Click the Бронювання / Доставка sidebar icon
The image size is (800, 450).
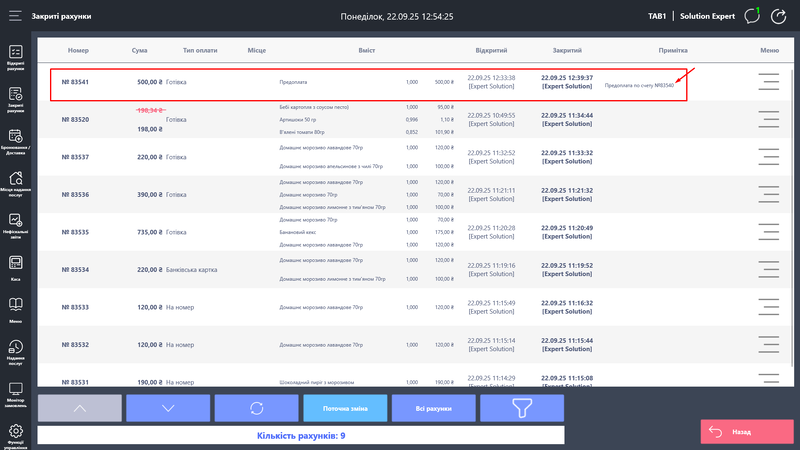(16, 140)
